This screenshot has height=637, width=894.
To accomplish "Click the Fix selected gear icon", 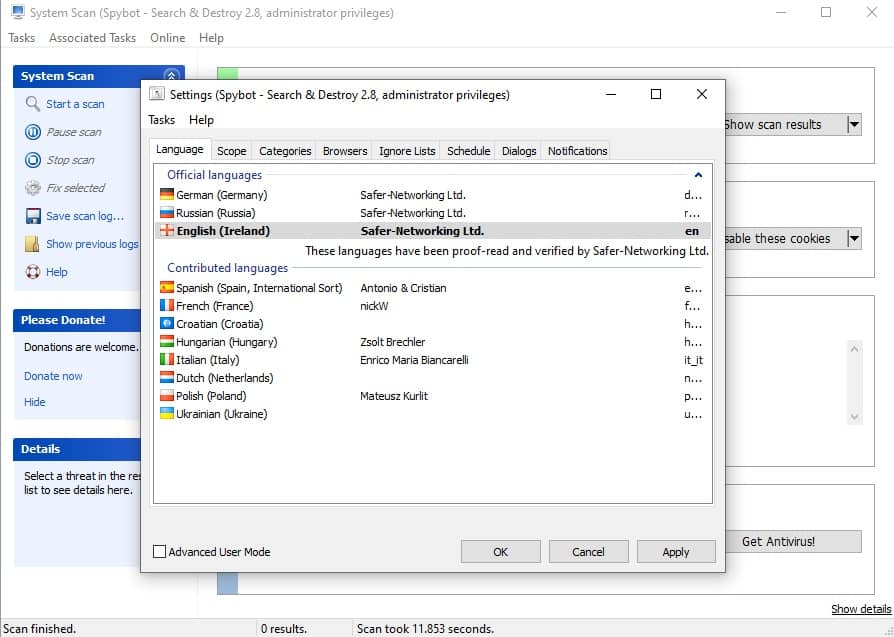I will point(32,188).
